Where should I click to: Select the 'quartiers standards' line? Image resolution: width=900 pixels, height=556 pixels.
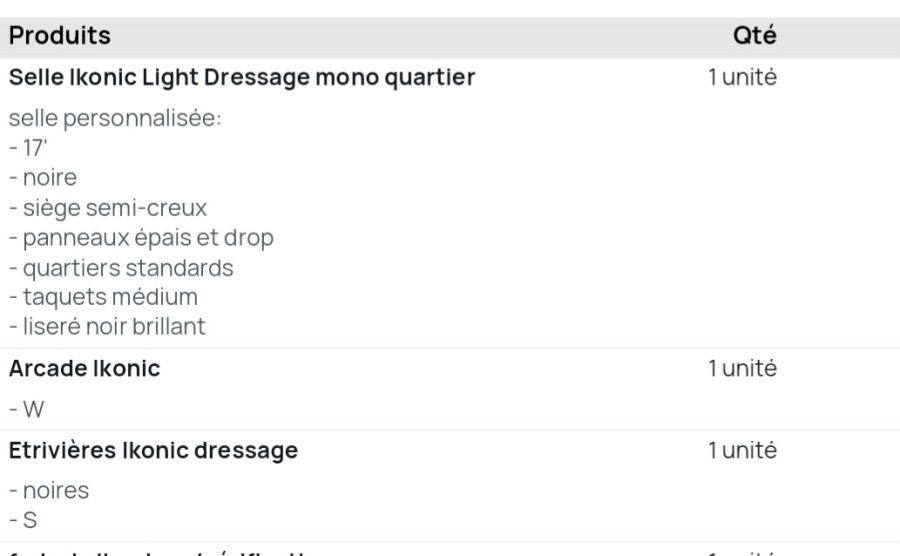pos(121,268)
